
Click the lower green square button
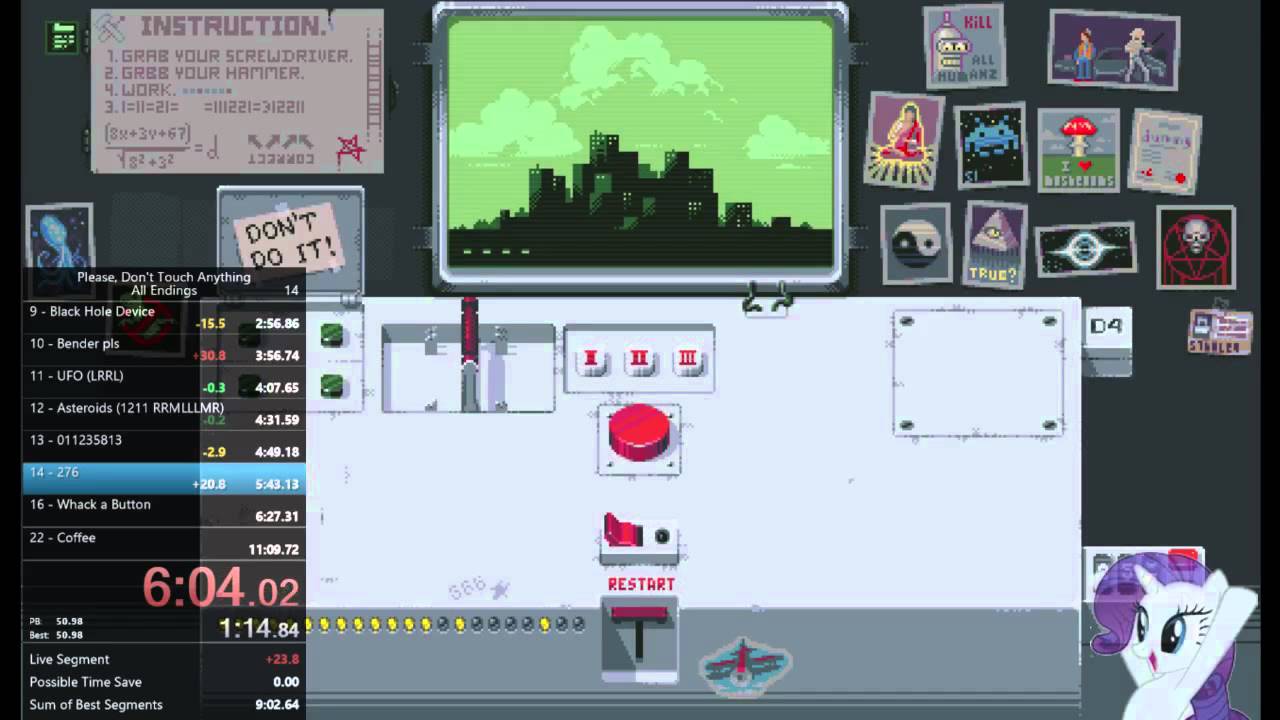(x=332, y=385)
